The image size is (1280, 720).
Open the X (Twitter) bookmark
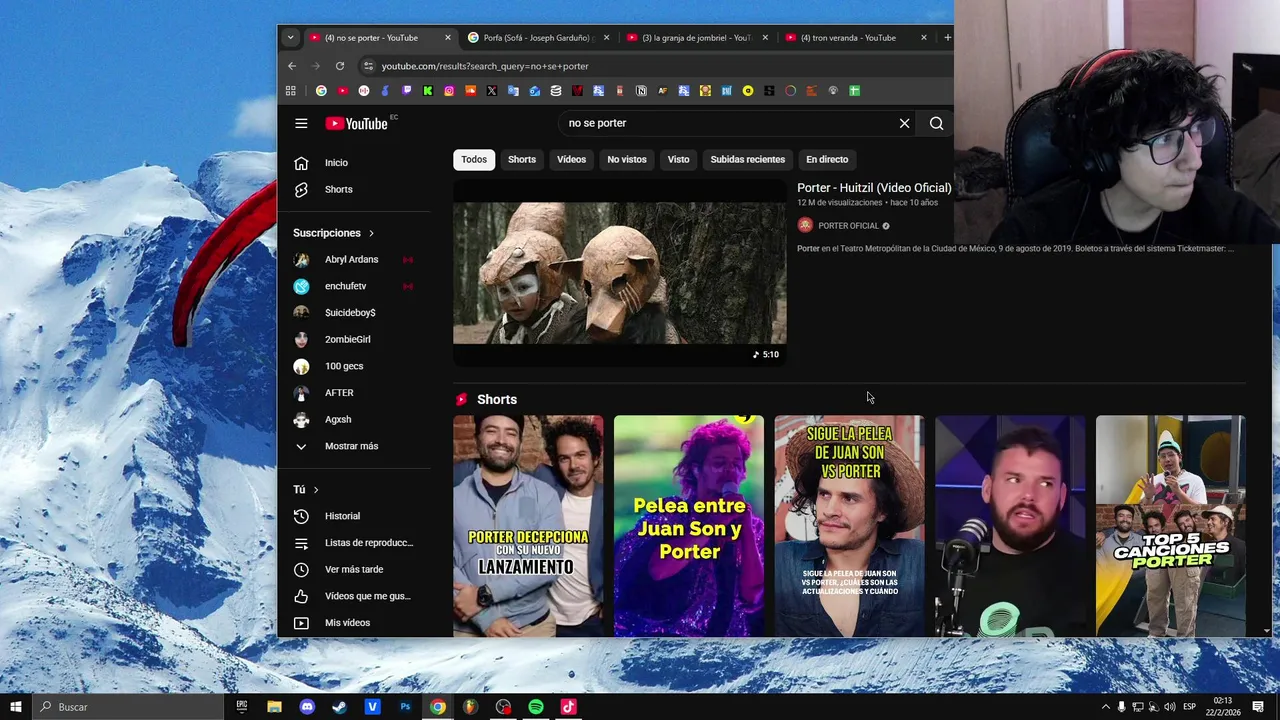pos(492,90)
